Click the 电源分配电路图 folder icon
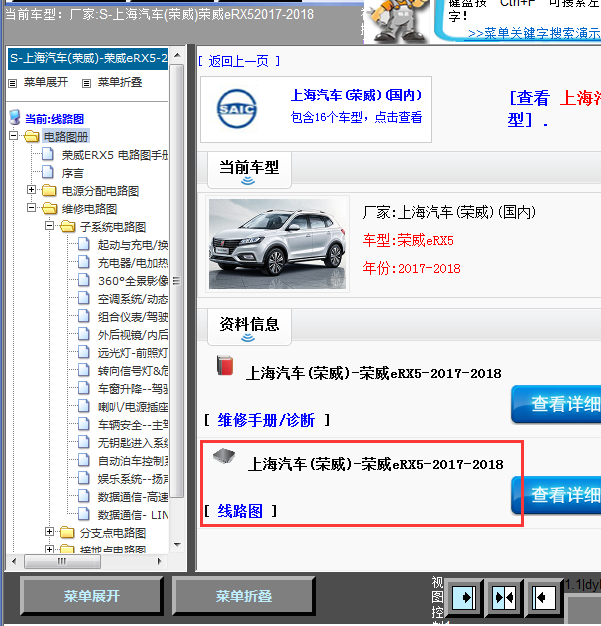The height and width of the screenshot is (626, 601). tap(49, 190)
